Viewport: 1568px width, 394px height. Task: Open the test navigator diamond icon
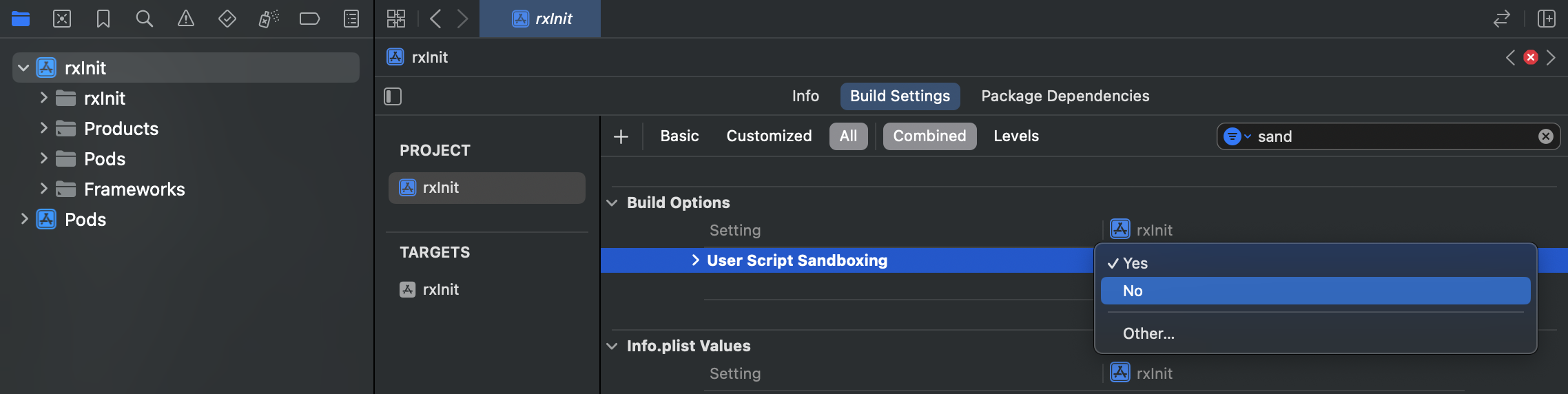click(x=227, y=19)
